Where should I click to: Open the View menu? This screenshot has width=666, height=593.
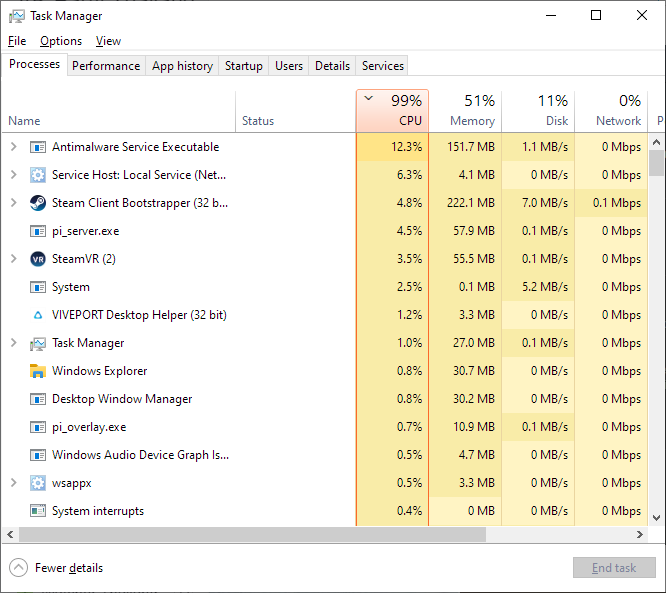tap(108, 41)
